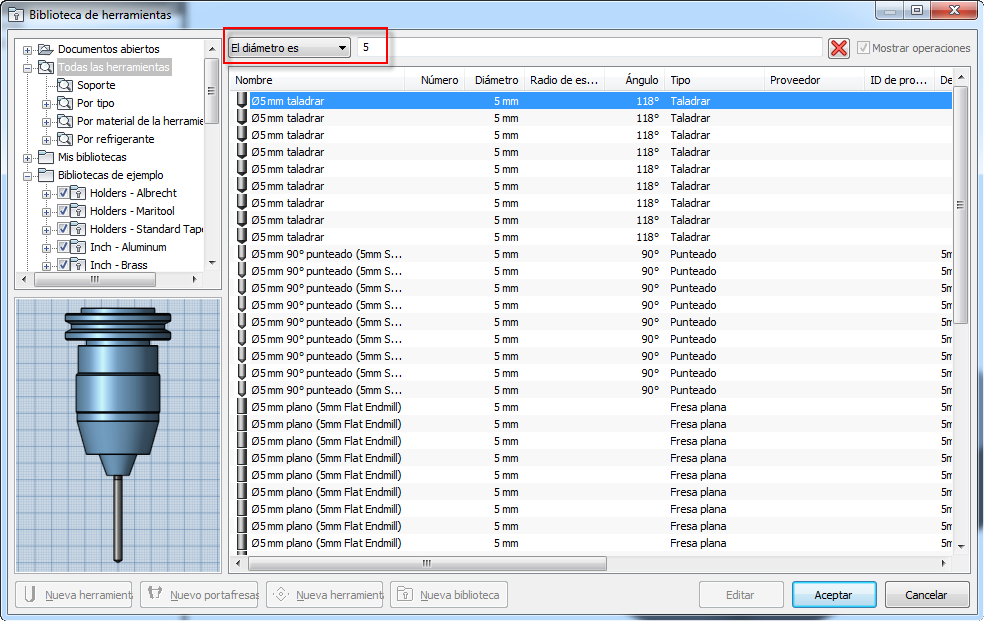This screenshot has width=984, height=621.
Task: Expand the Por material de la herramienta node
Action: 46,122
